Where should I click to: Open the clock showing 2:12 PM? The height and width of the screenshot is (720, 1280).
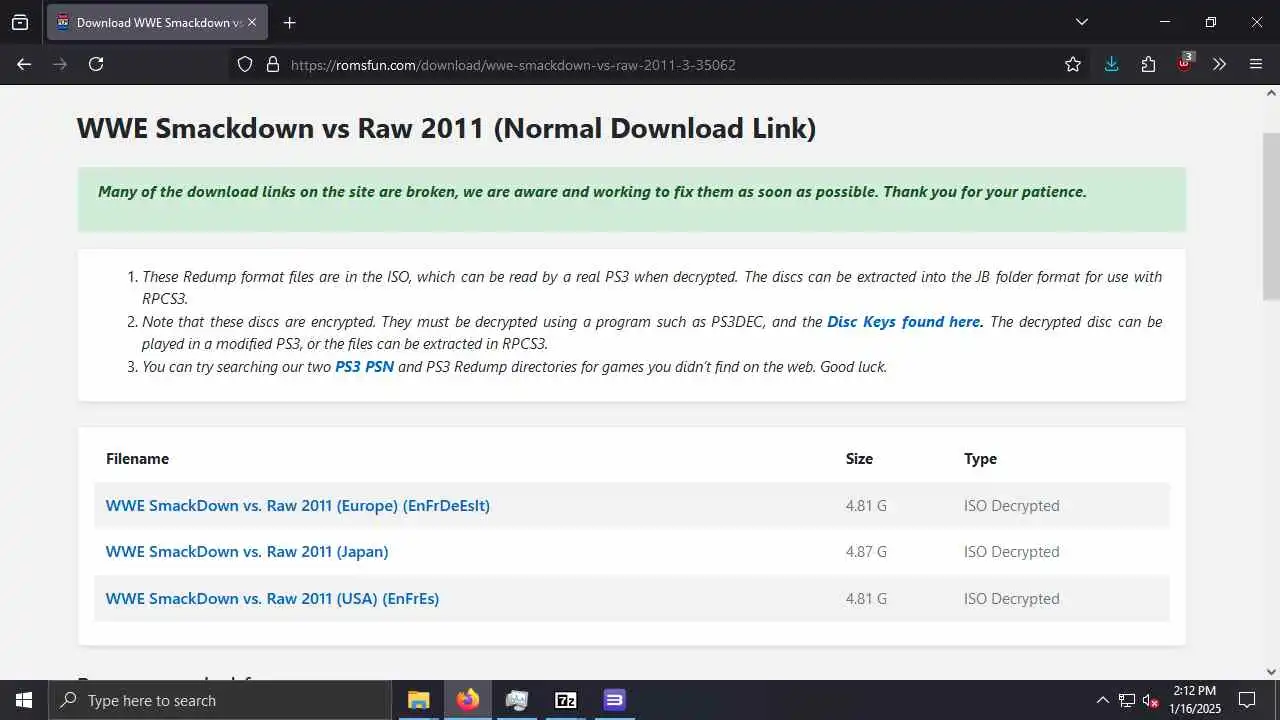[1194, 700]
